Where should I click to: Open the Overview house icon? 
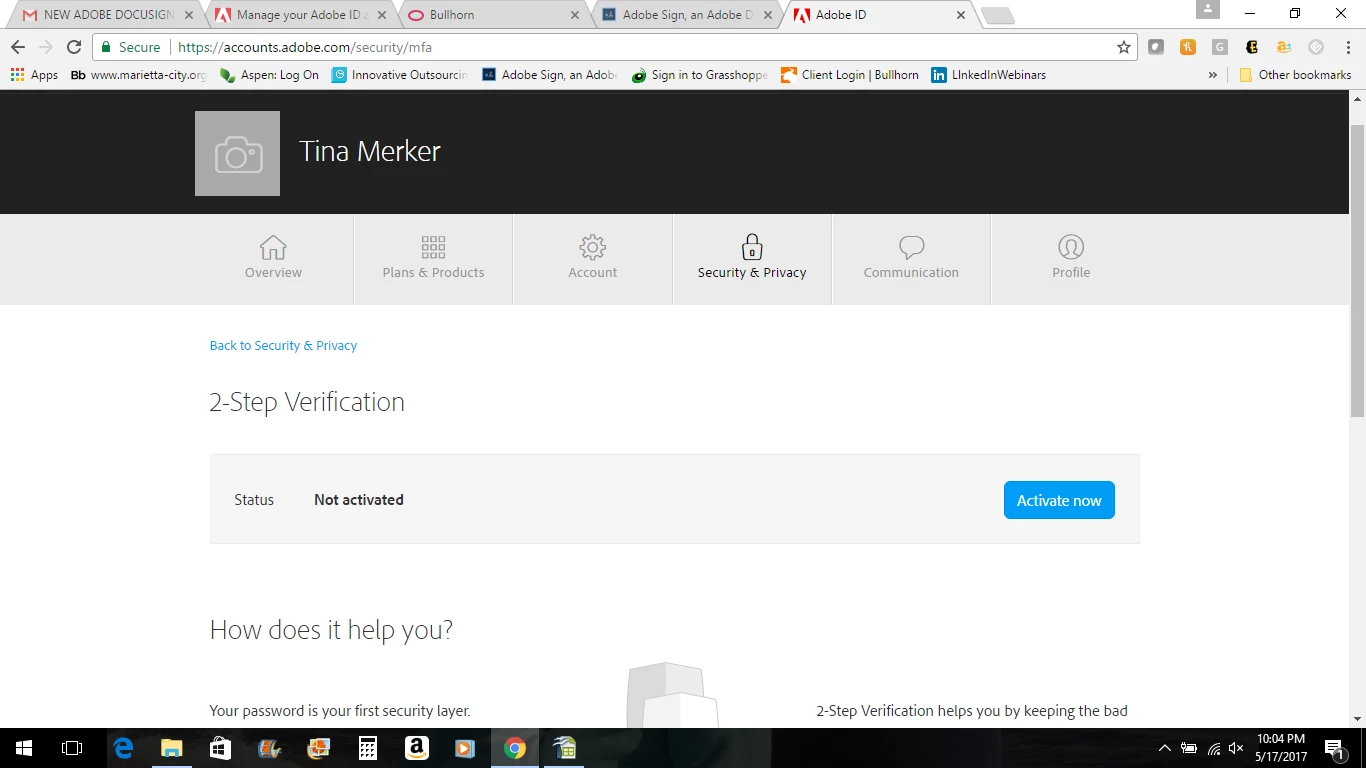coord(273,247)
